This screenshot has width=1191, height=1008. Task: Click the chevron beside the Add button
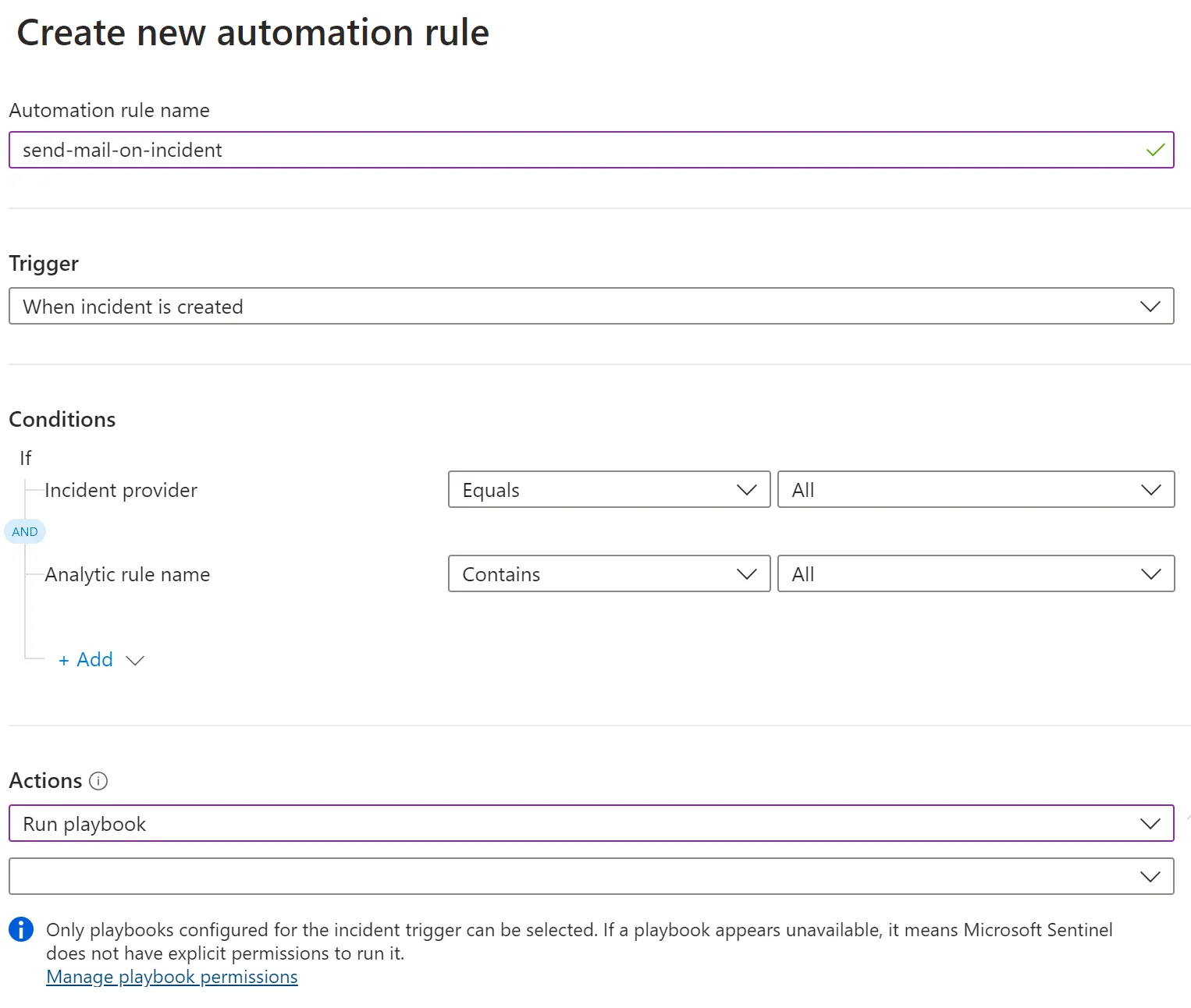coord(135,661)
